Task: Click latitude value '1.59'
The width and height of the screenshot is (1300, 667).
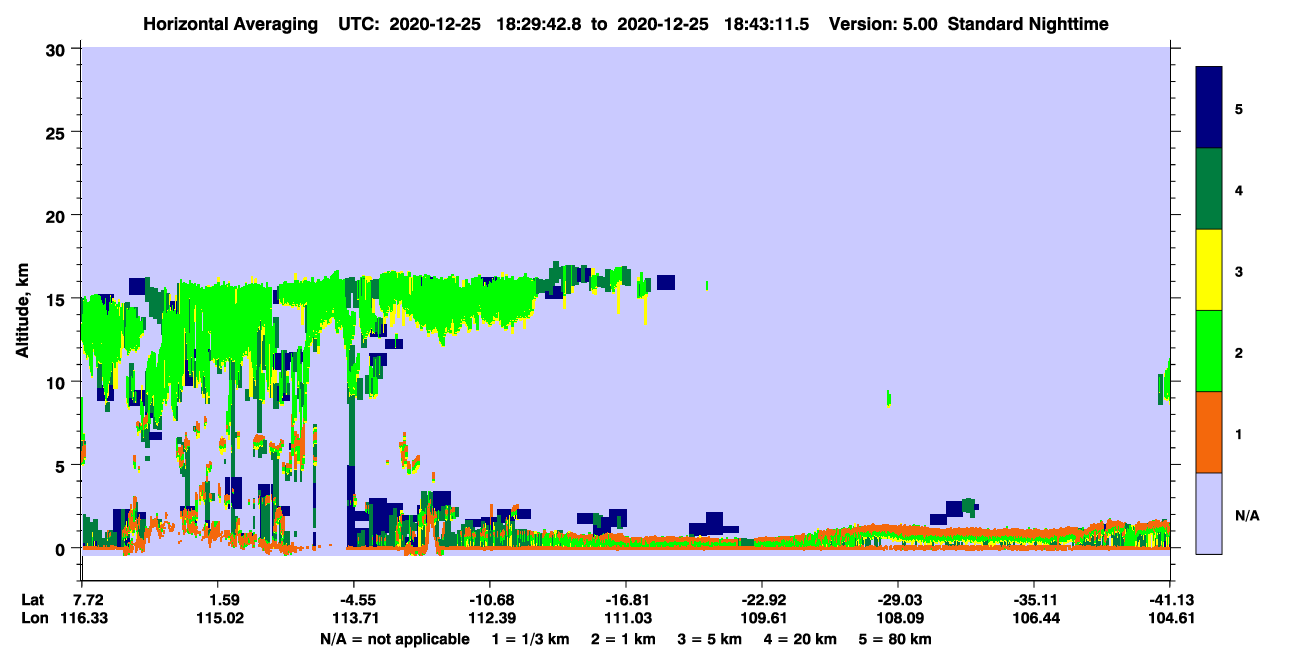Action: [219, 600]
